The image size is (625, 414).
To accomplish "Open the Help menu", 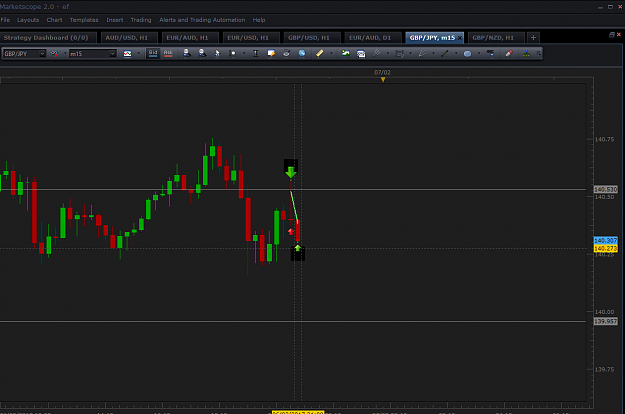I will [259, 20].
